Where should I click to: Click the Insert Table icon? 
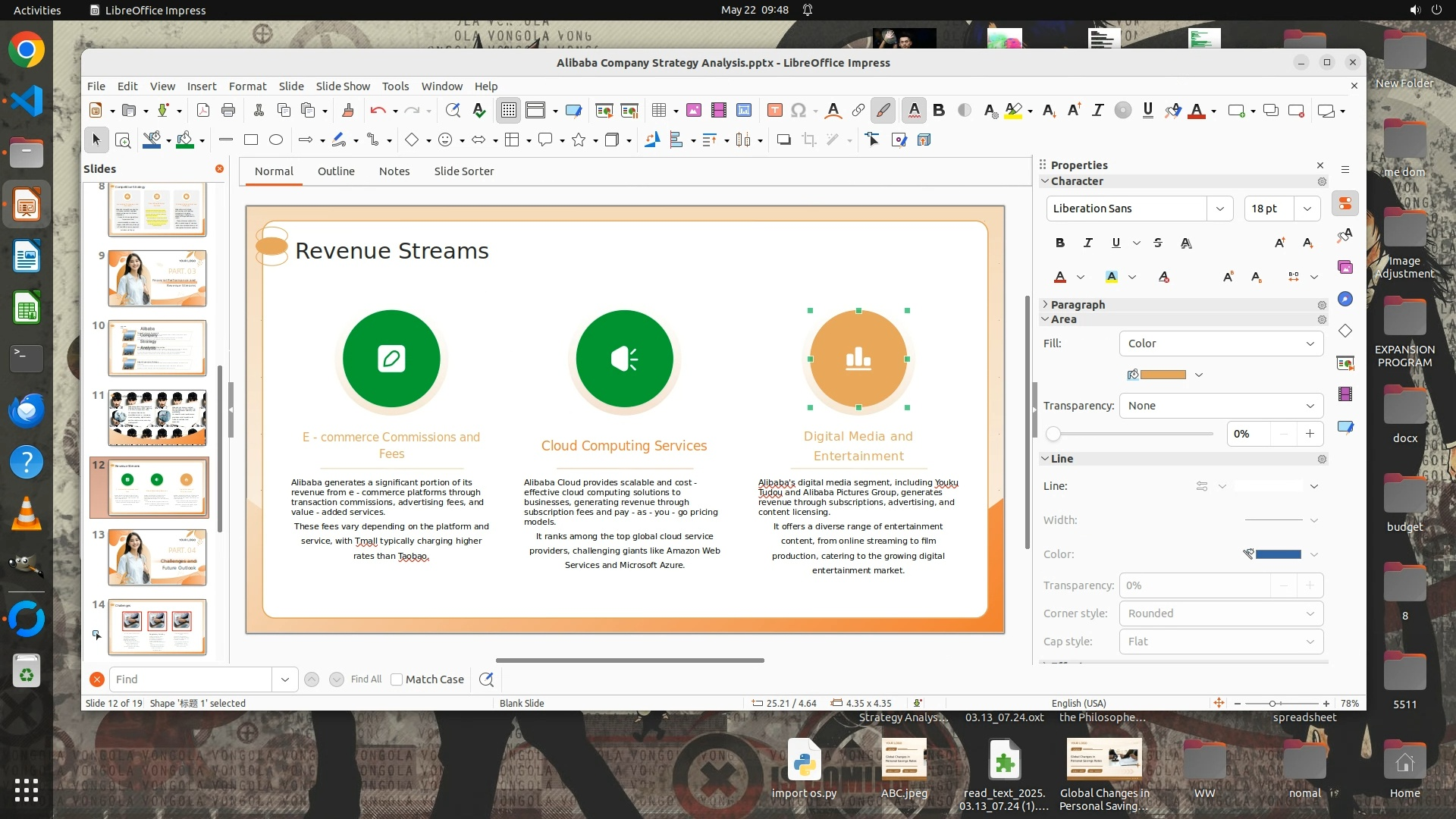[658, 111]
